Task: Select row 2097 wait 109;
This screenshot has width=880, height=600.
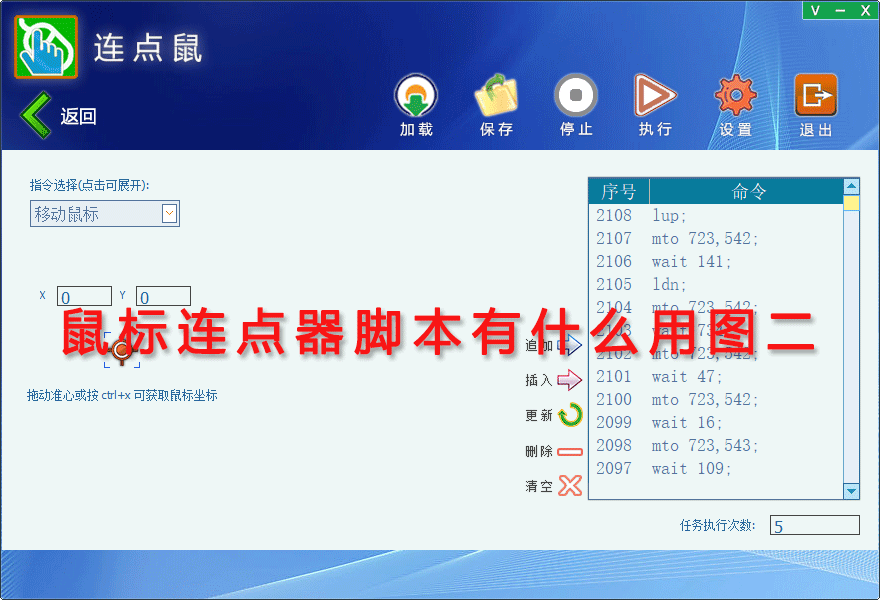Action: (x=716, y=469)
